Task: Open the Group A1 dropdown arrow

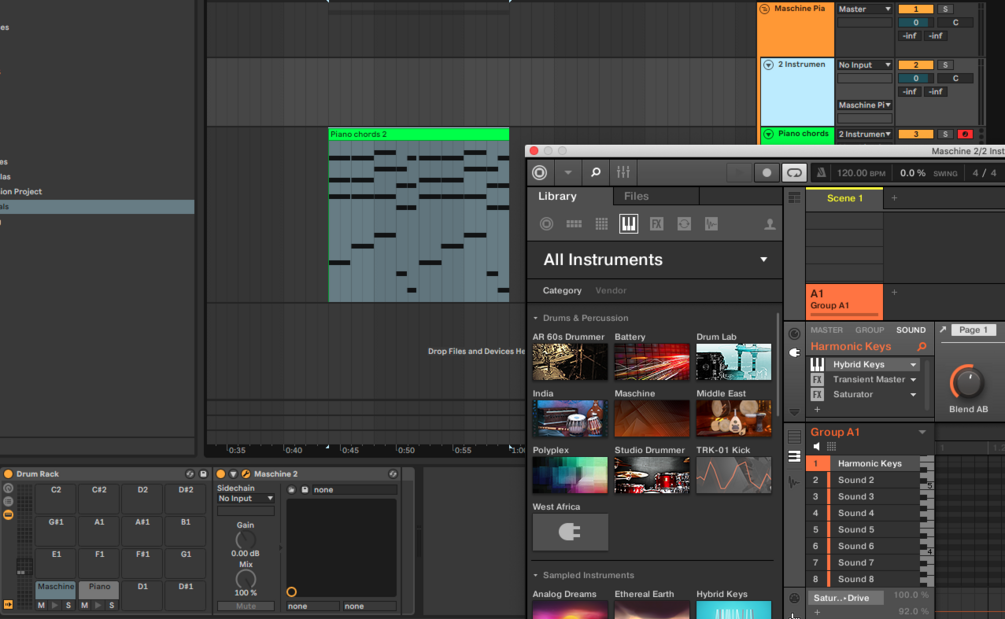Action: click(x=922, y=432)
